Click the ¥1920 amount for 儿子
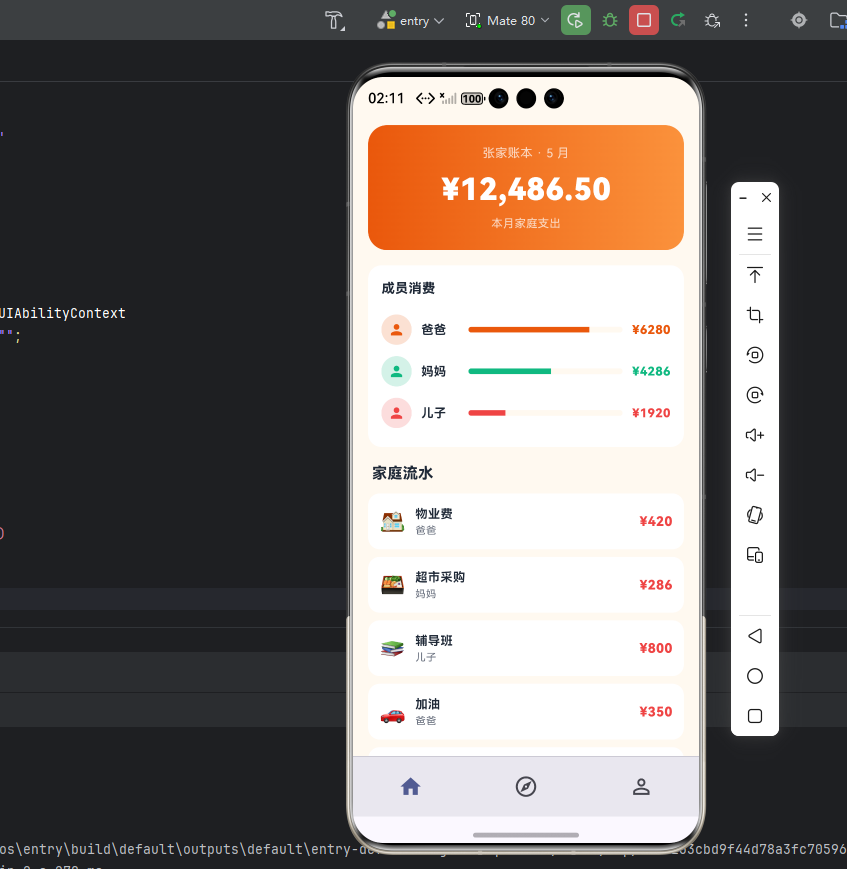The image size is (847, 869). [x=651, y=413]
